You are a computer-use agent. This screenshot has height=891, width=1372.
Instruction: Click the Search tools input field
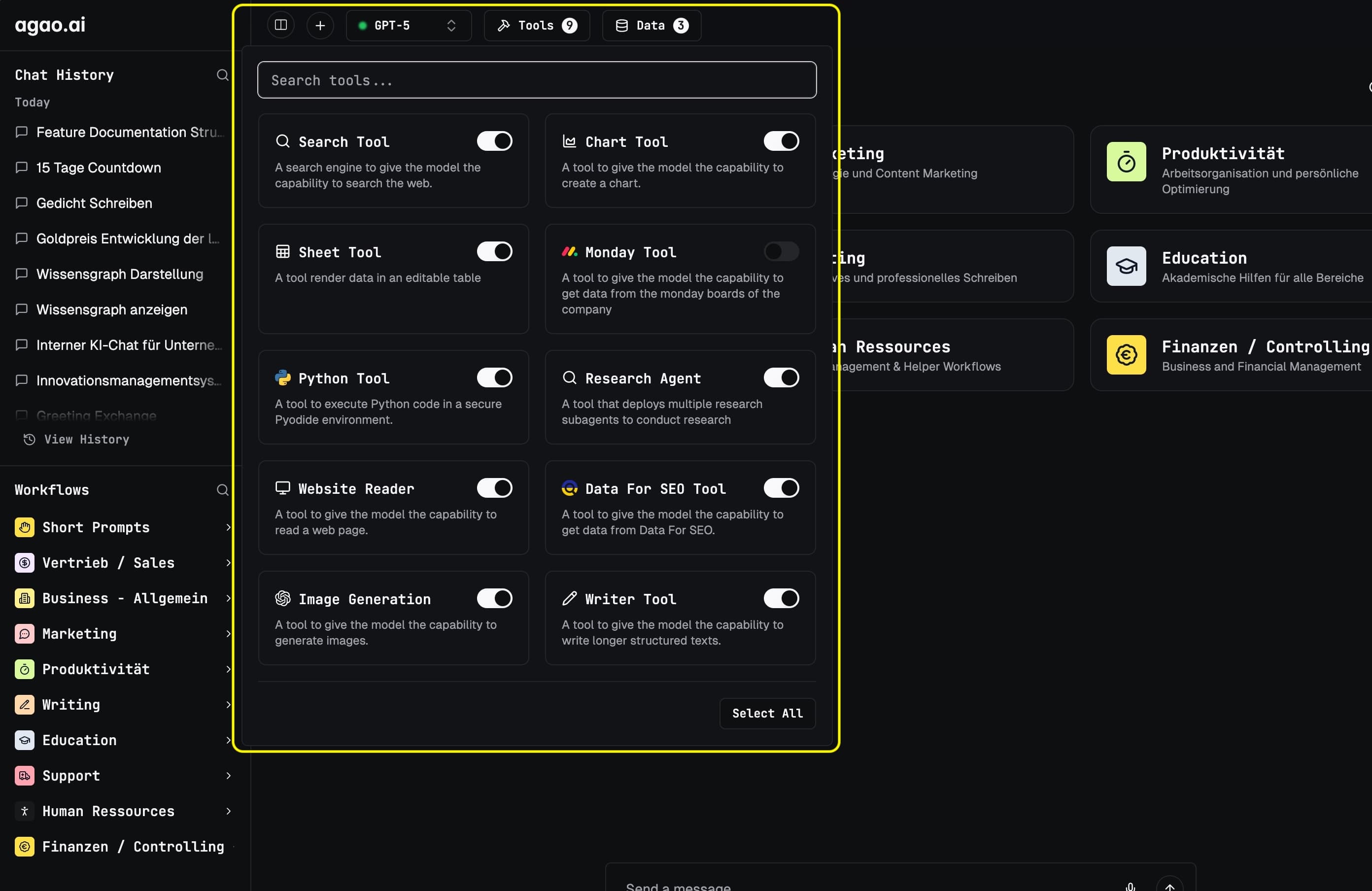pyautogui.click(x=536, y=80)
